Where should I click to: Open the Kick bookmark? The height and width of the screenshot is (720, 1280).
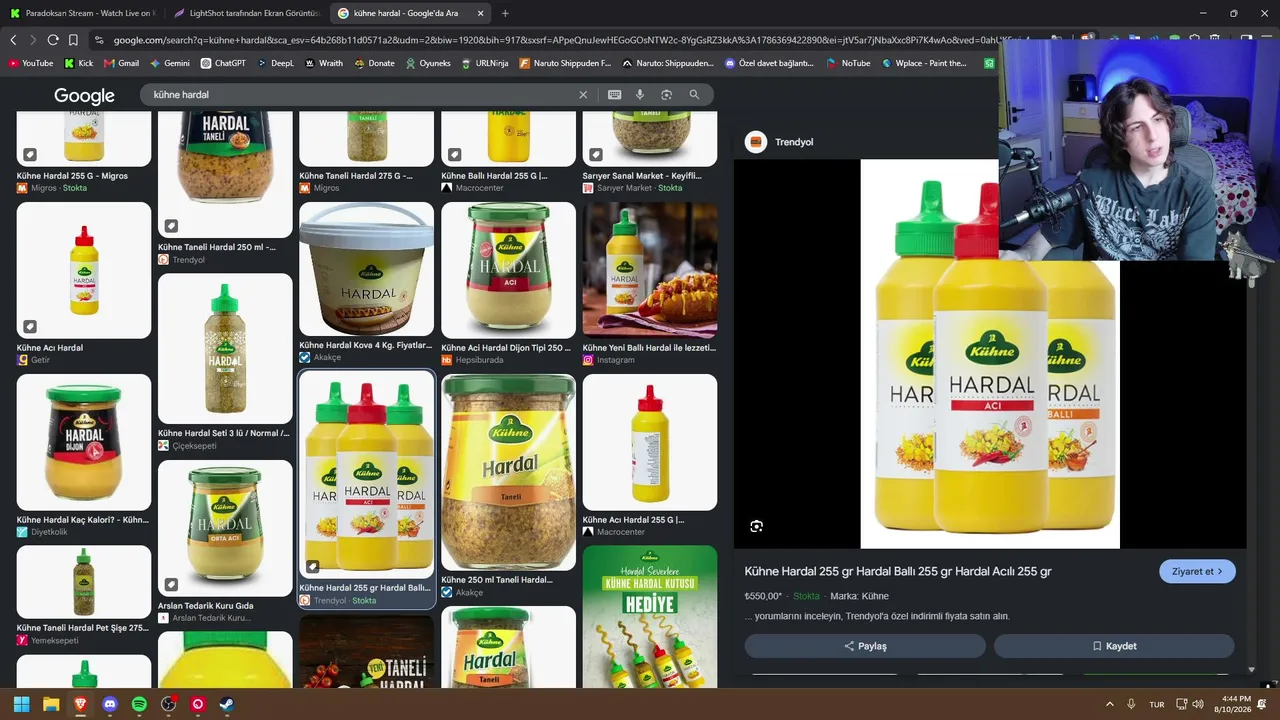[x=79, y=63]
